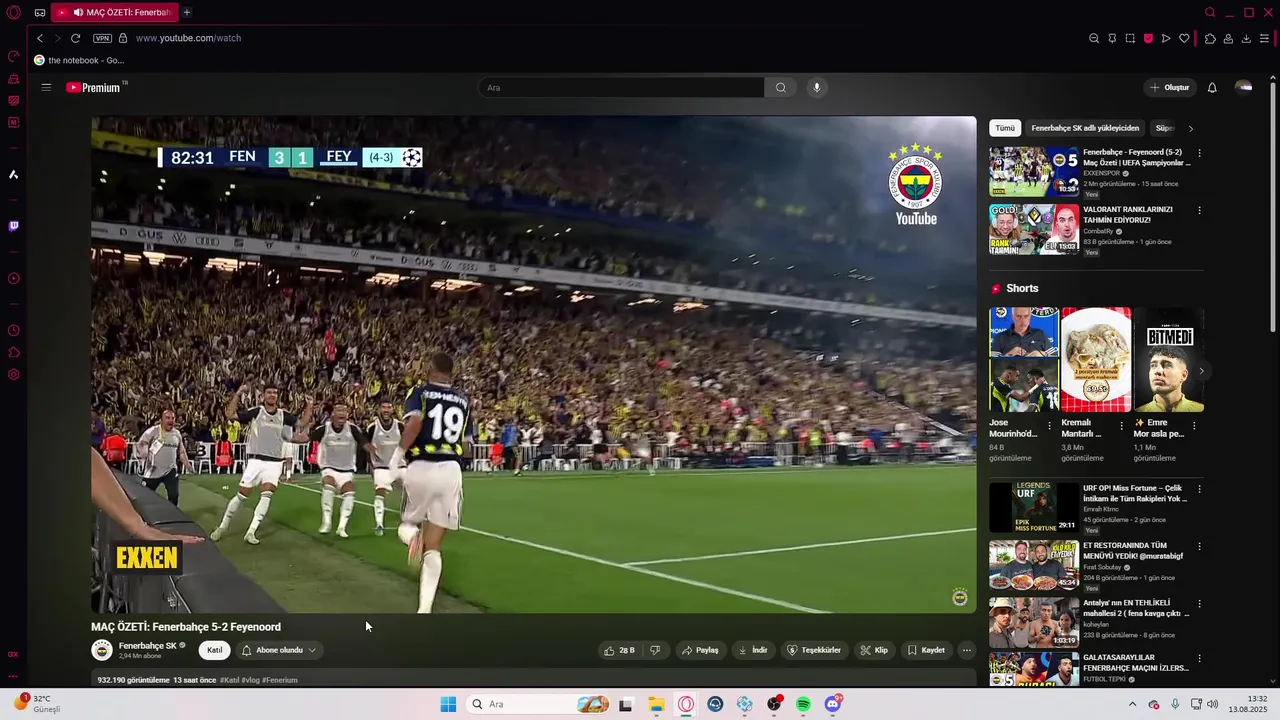Click the Klip clip button
The image size is (1280, 720).
[x=874, y=650]
